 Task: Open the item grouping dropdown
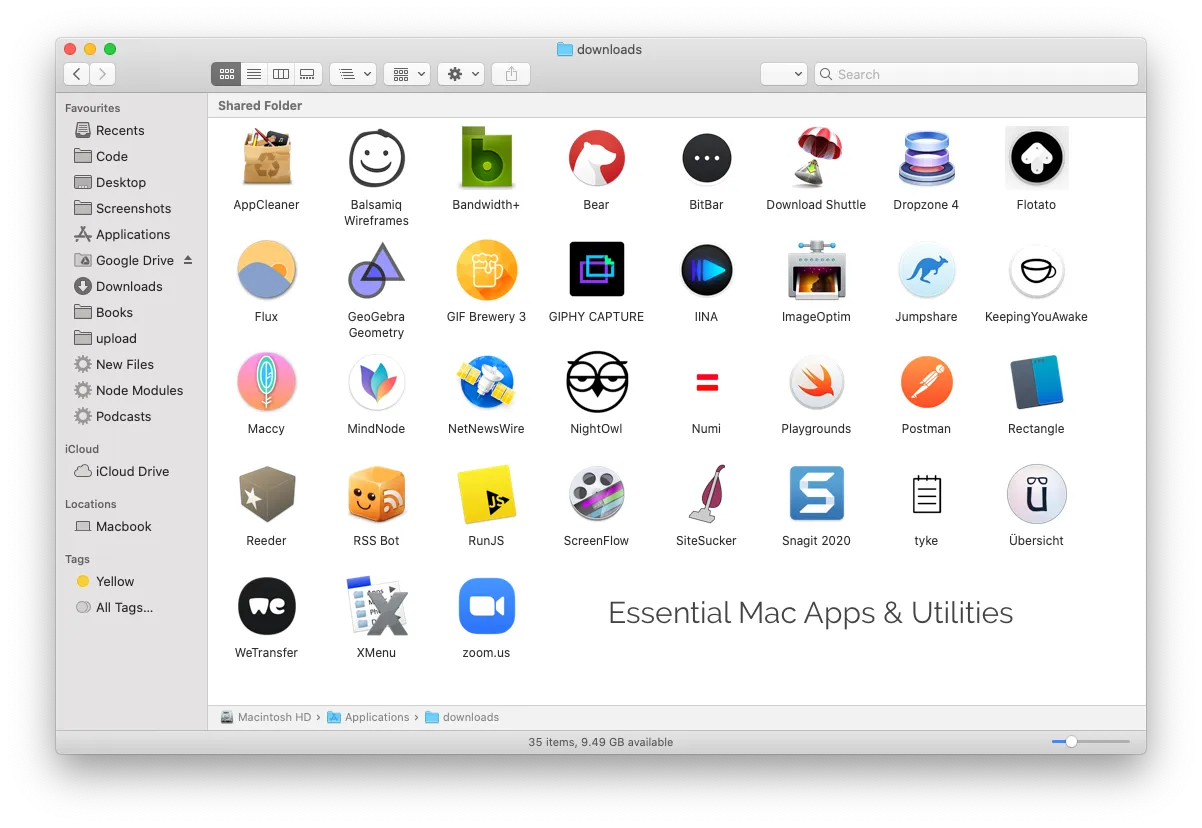[x=407, y=73]
